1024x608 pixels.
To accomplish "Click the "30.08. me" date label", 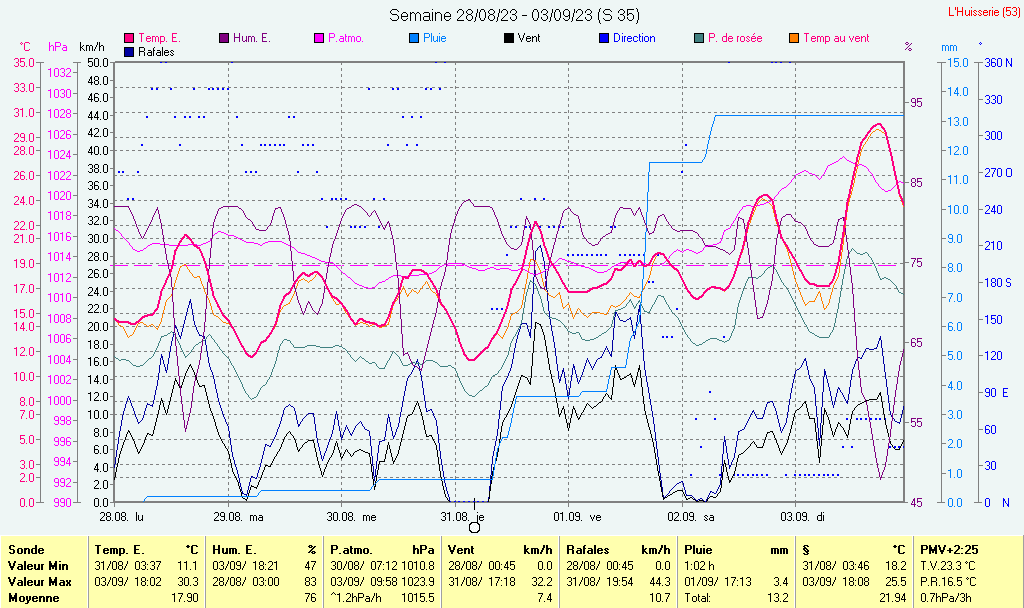I will [x=351, y=517].
